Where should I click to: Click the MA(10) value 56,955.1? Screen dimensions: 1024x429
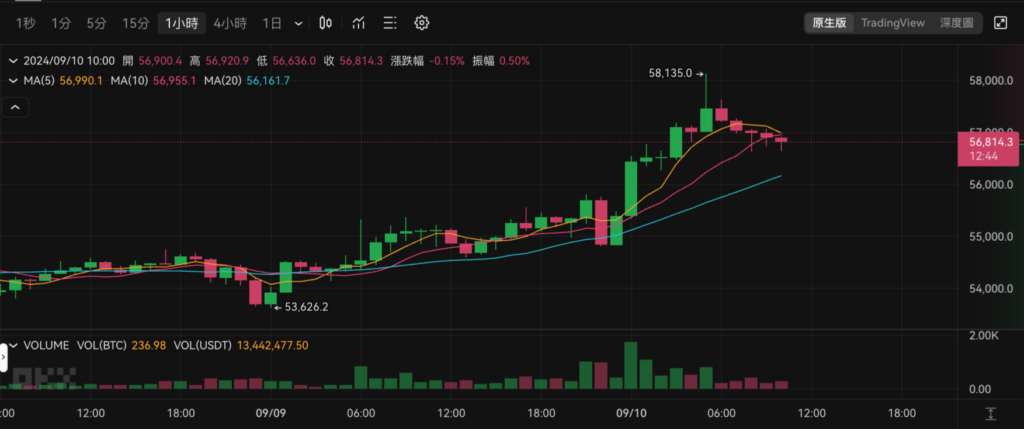[x=176, y=80]
